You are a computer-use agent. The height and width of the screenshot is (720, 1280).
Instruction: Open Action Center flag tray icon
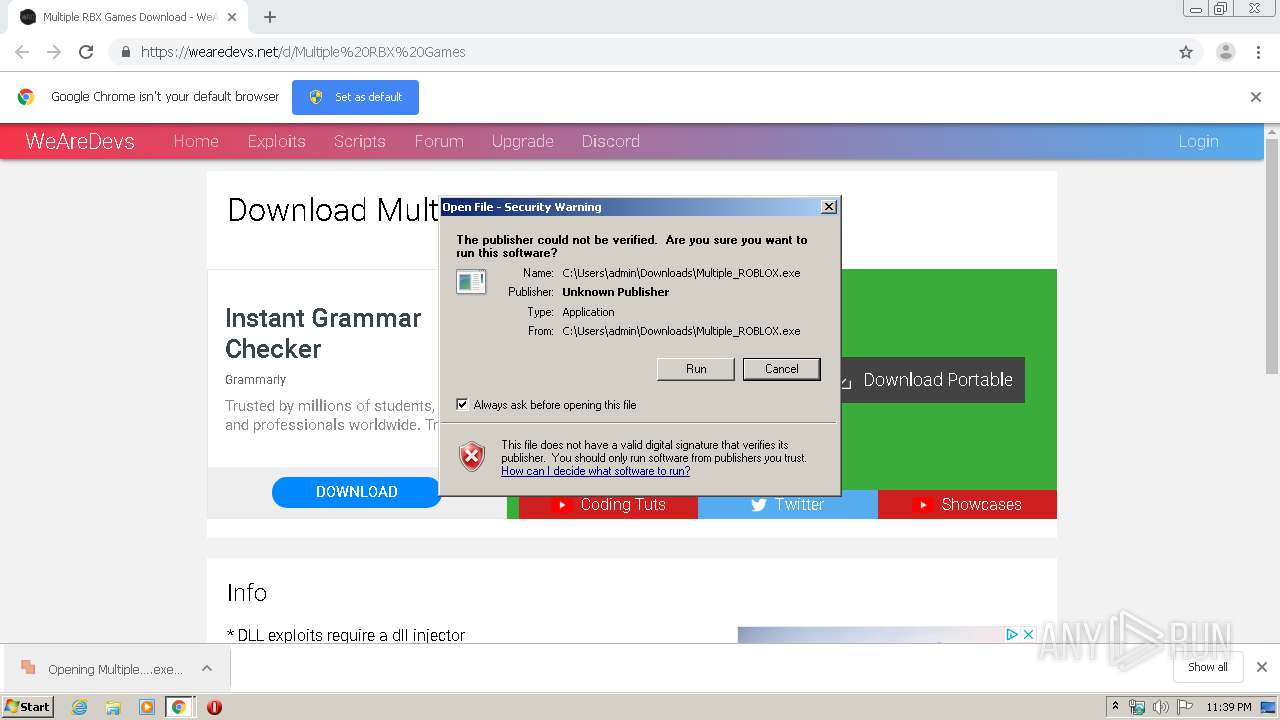(x=1185, y=707)
